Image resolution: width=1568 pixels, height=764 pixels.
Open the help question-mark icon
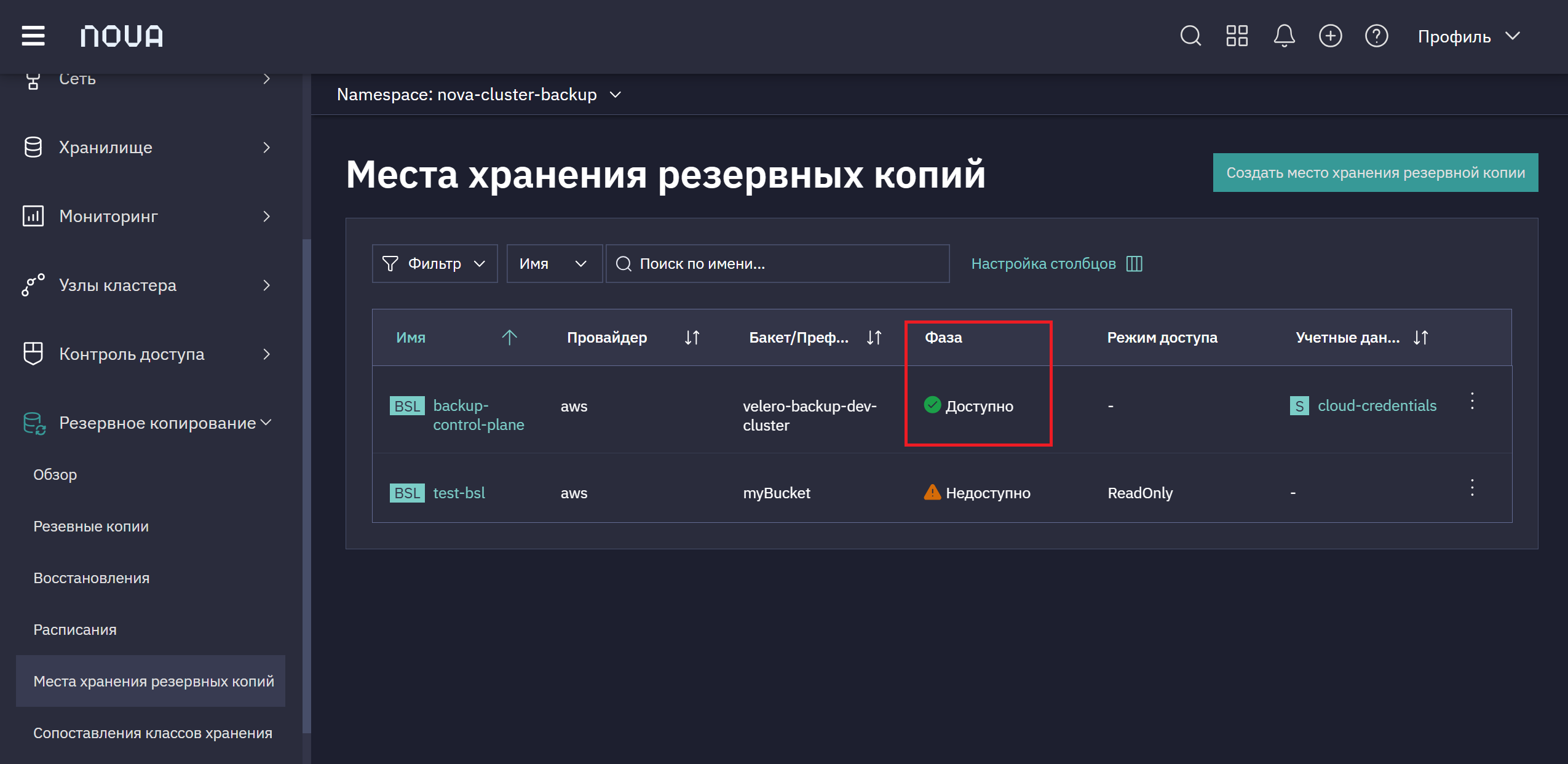[1376, 36]
